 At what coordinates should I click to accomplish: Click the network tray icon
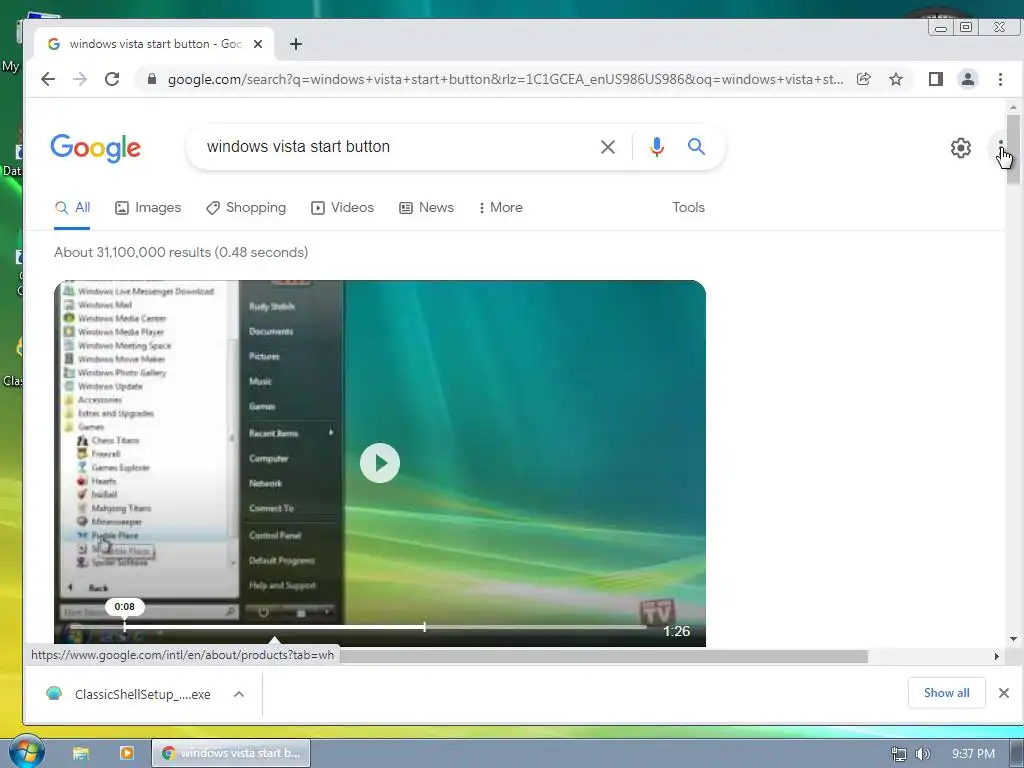pos(899,754)
